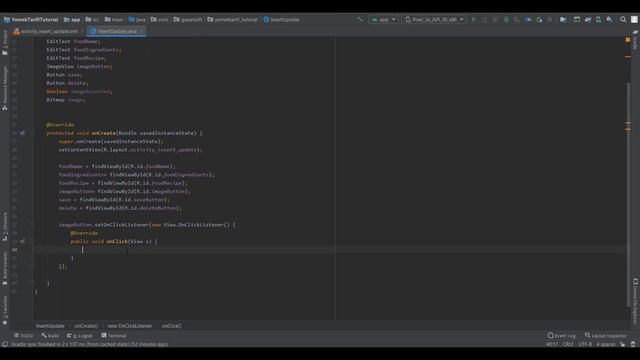Screen dimensions: 640x360
Task: Change UTF-8 file encoding in status bar
Action: 585,344
